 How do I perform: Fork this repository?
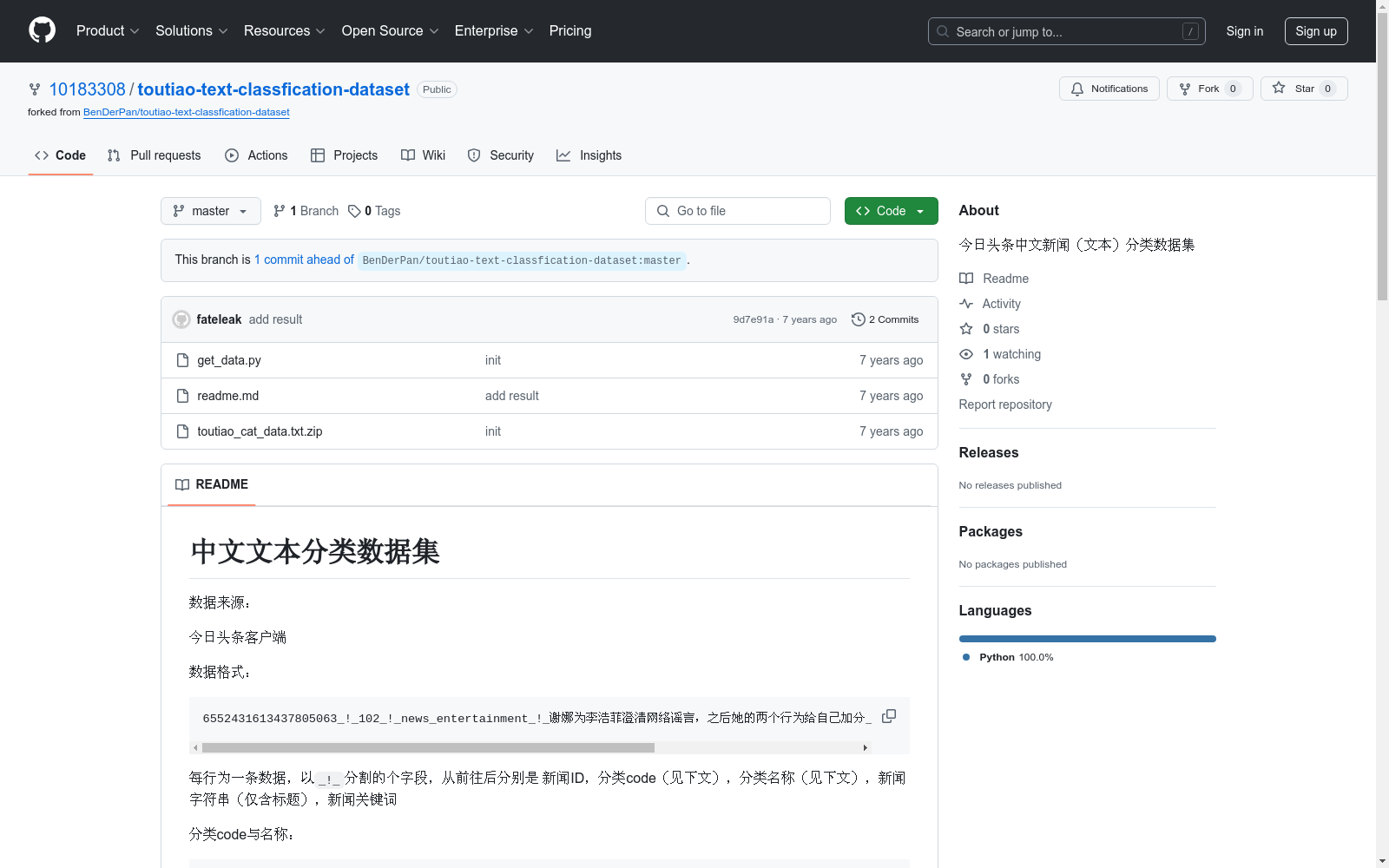point(1209,89)
